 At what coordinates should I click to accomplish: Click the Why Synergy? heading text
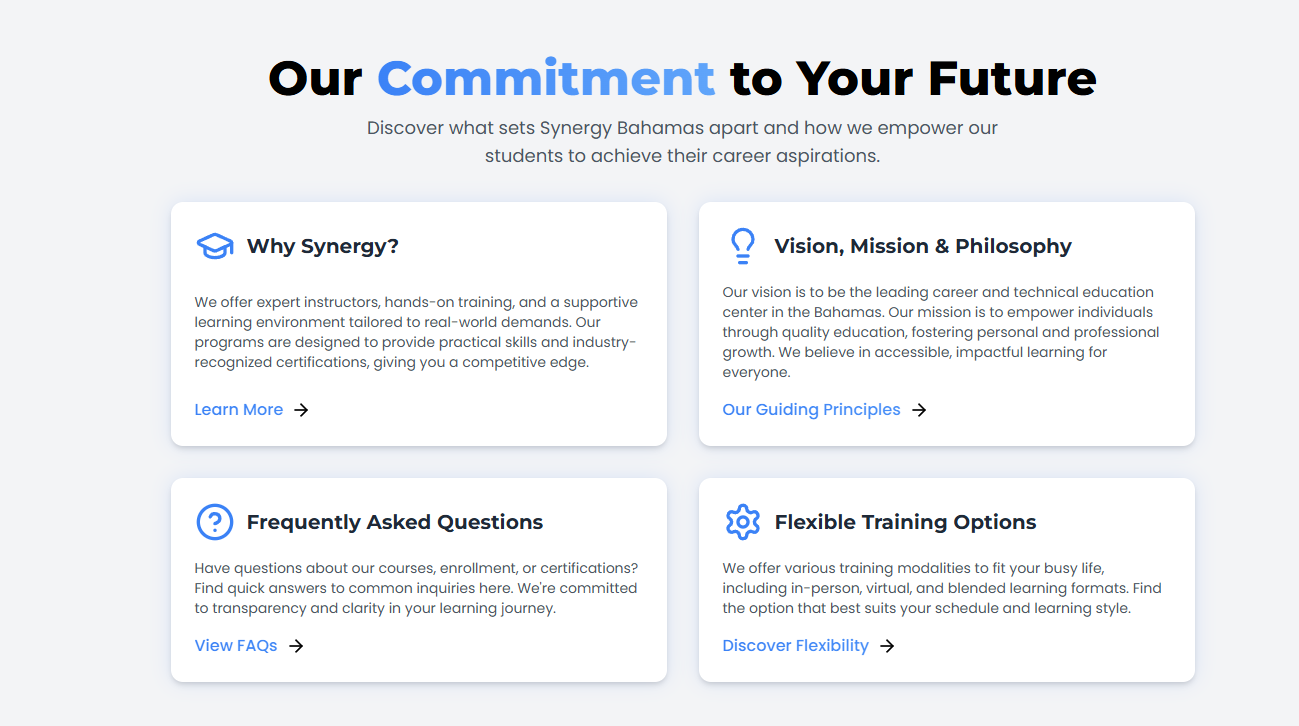(x=324, y=245)
